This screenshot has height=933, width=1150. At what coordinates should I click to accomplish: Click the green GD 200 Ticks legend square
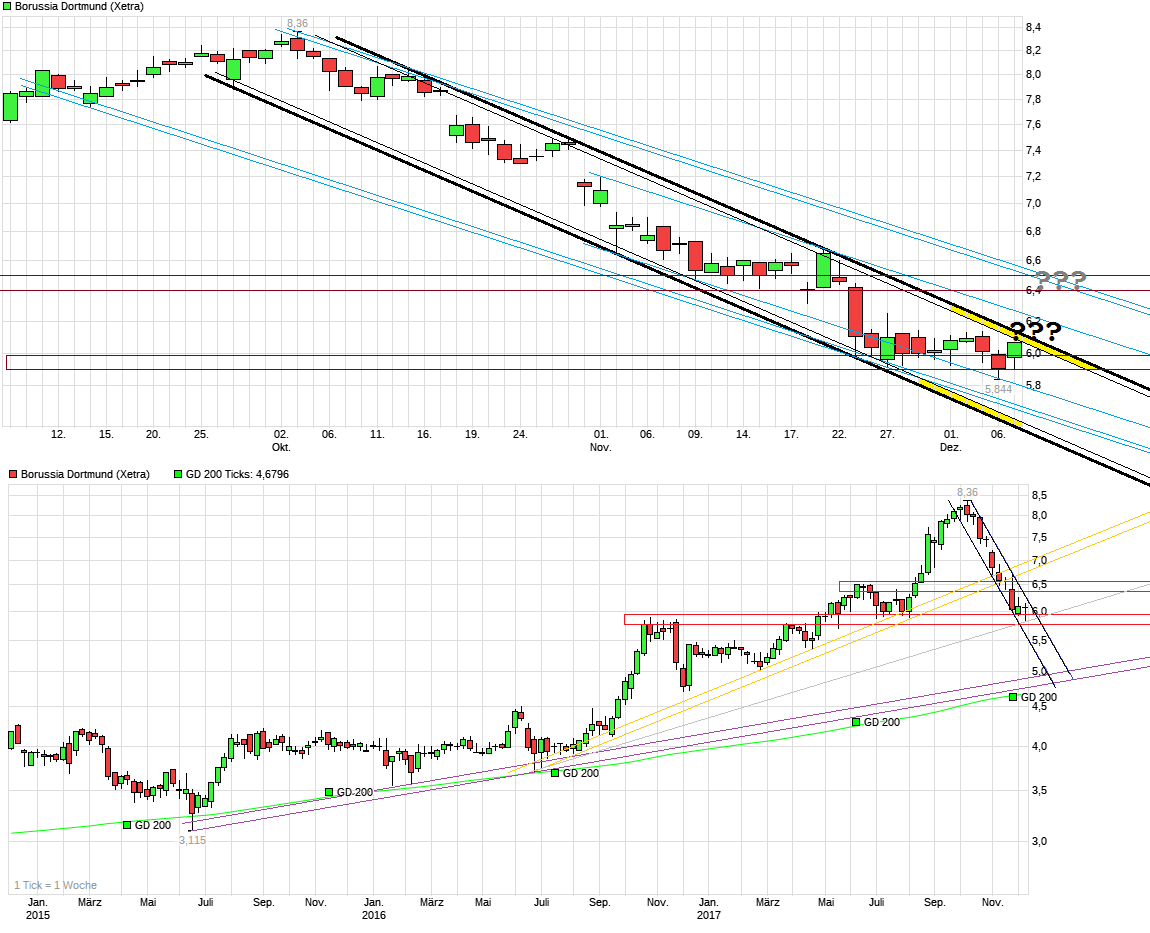tap(177, 475)
